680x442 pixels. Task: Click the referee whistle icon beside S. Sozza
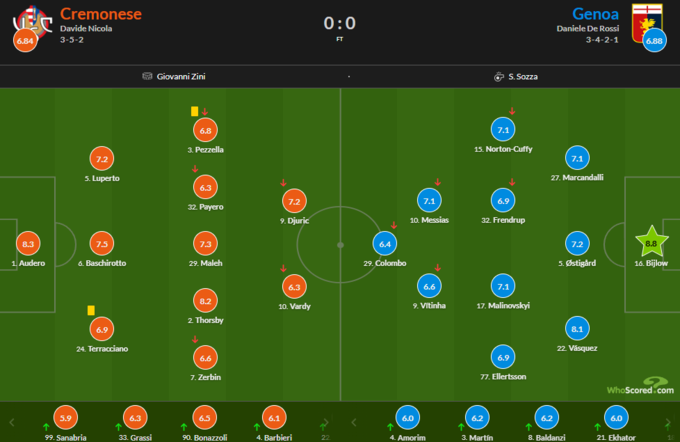click(x=497, y=76)
